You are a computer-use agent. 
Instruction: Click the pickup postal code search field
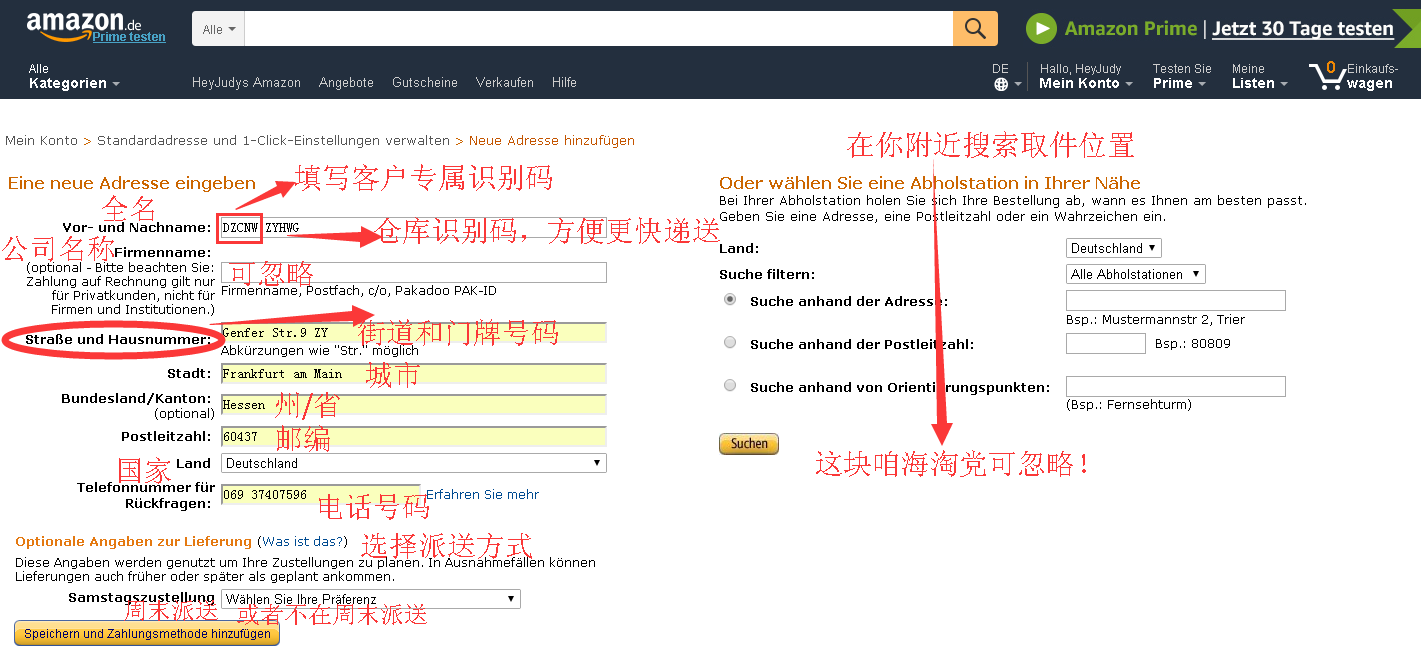(1106, 344)
